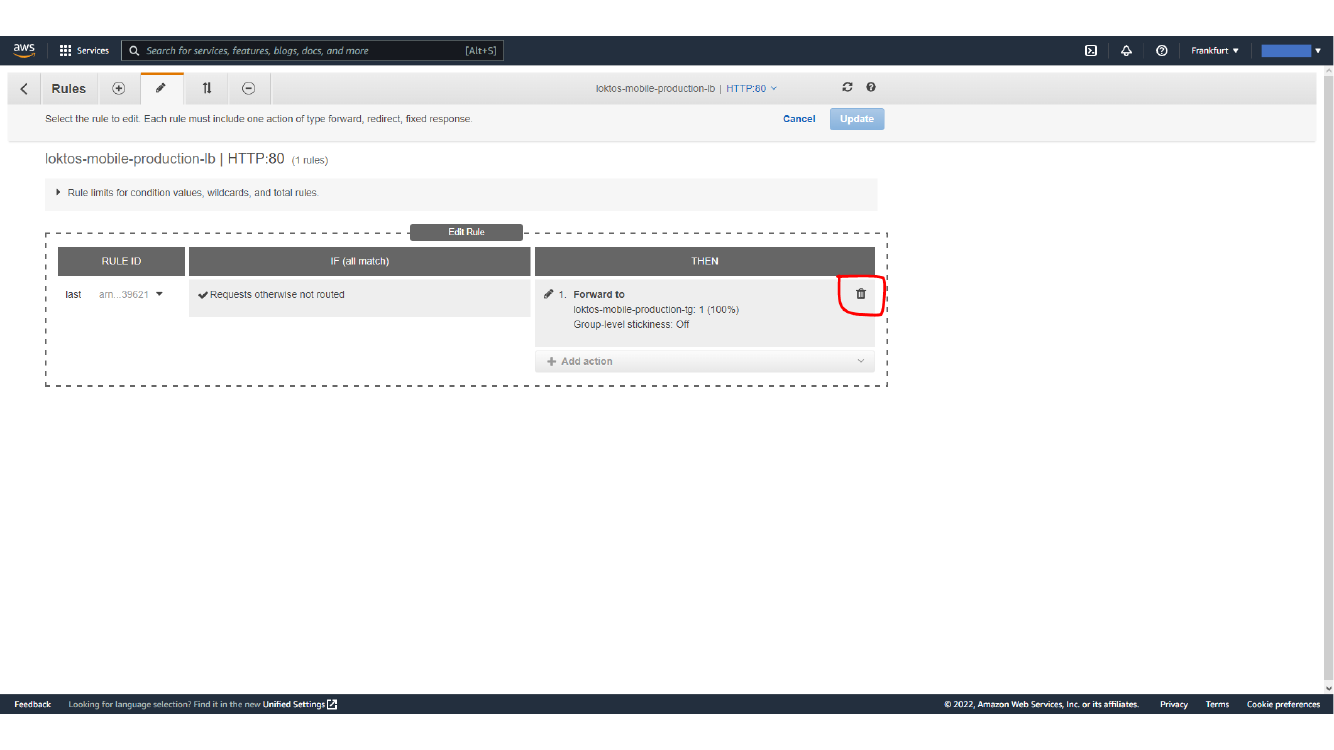This screenshot has width=1334, height=750.
Task: Open Cookie preferences in footer
Action: 1283,705
